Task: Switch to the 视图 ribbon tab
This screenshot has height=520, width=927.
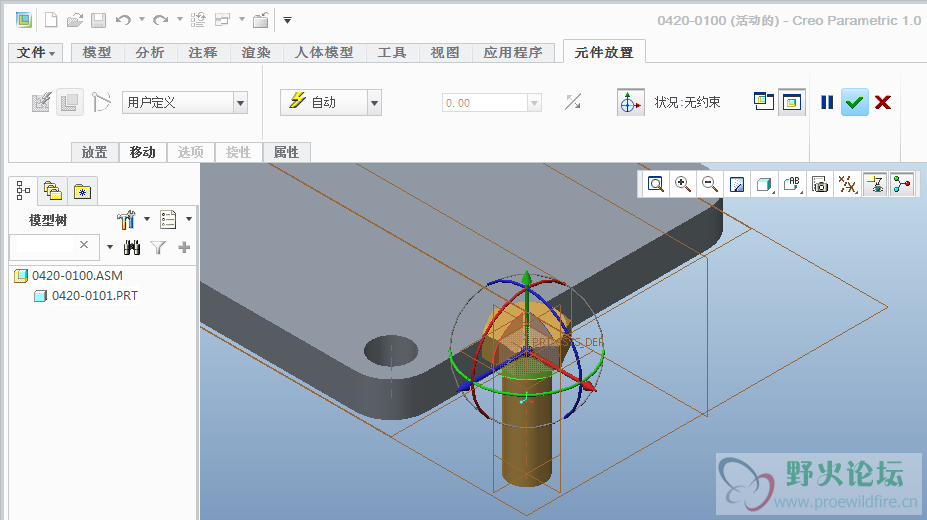Action: [x=445, y=53]
